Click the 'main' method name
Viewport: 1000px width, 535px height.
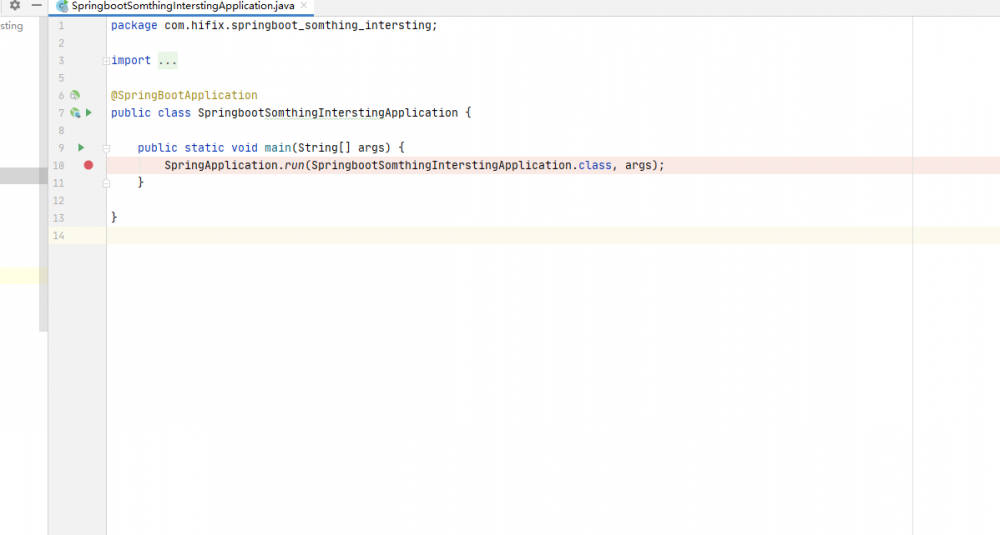pyautogui.click(x=278, y=148)
